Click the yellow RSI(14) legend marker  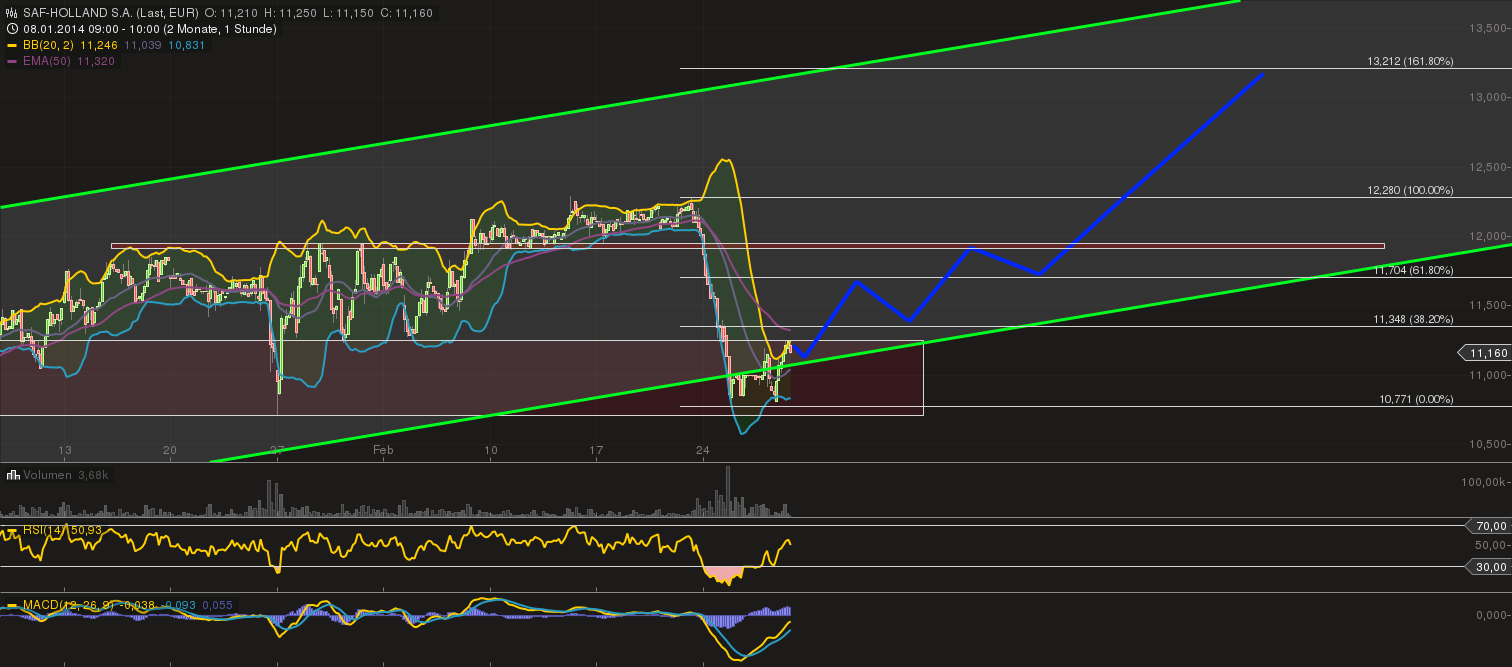[x=11, y=530]
